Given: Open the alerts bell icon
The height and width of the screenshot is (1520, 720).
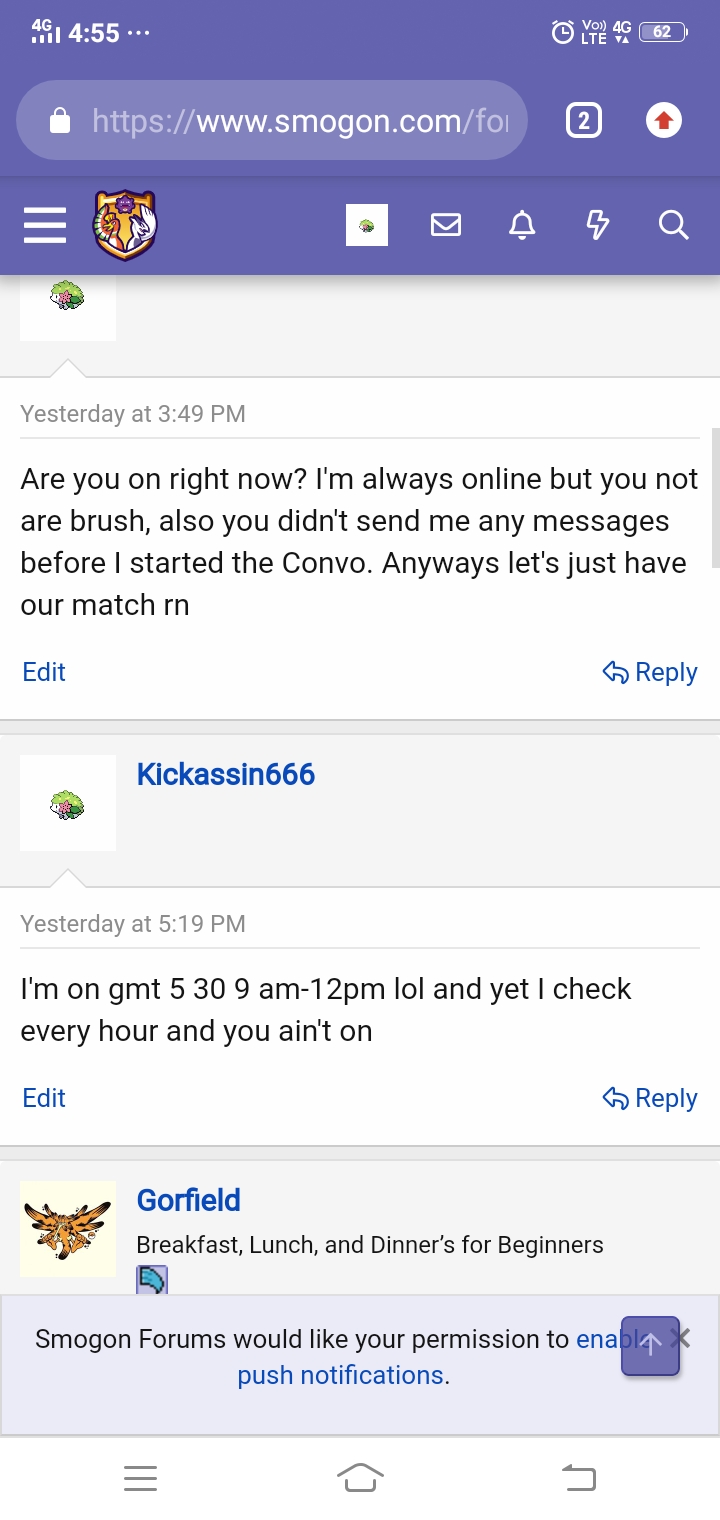Looking at the screenshot, I should (x=522, y=226).
